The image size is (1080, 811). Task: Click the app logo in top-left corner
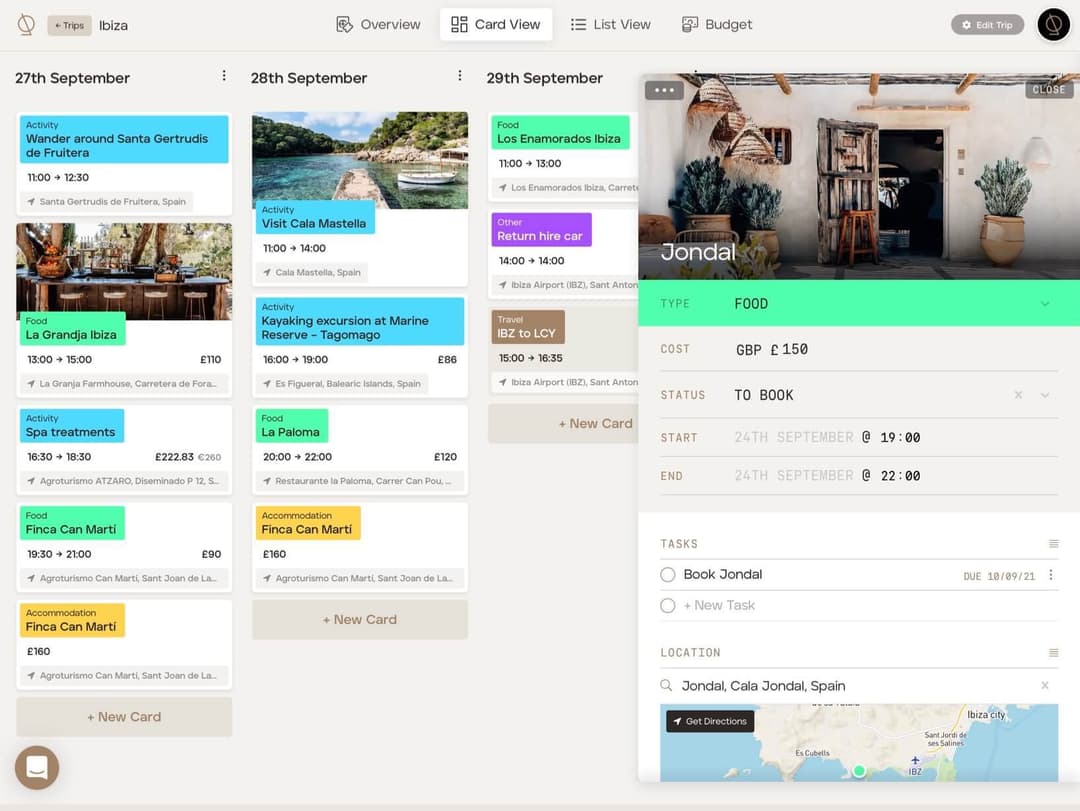26,25
